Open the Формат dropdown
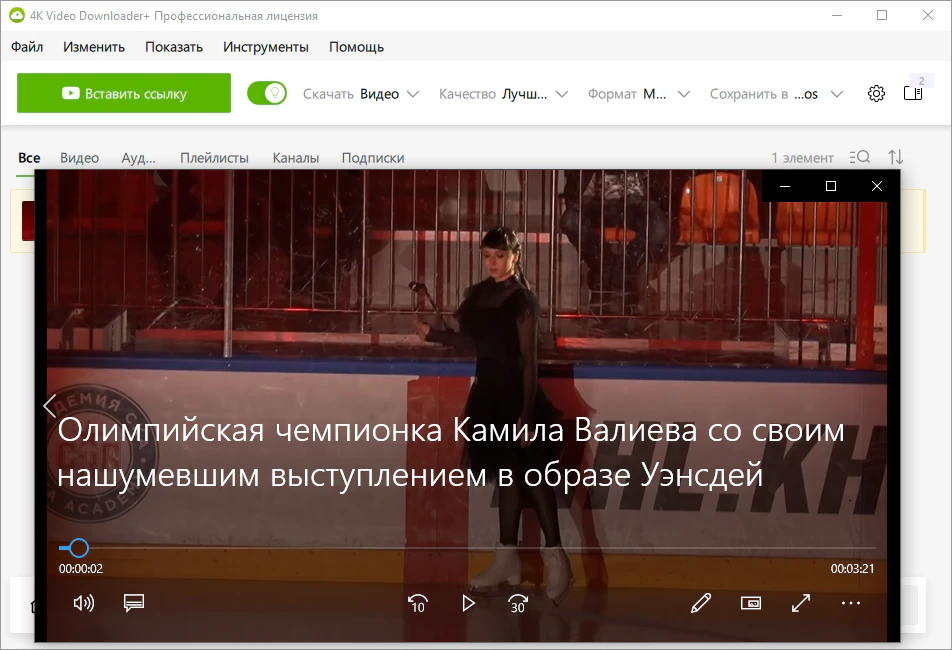 pos(639,94)
